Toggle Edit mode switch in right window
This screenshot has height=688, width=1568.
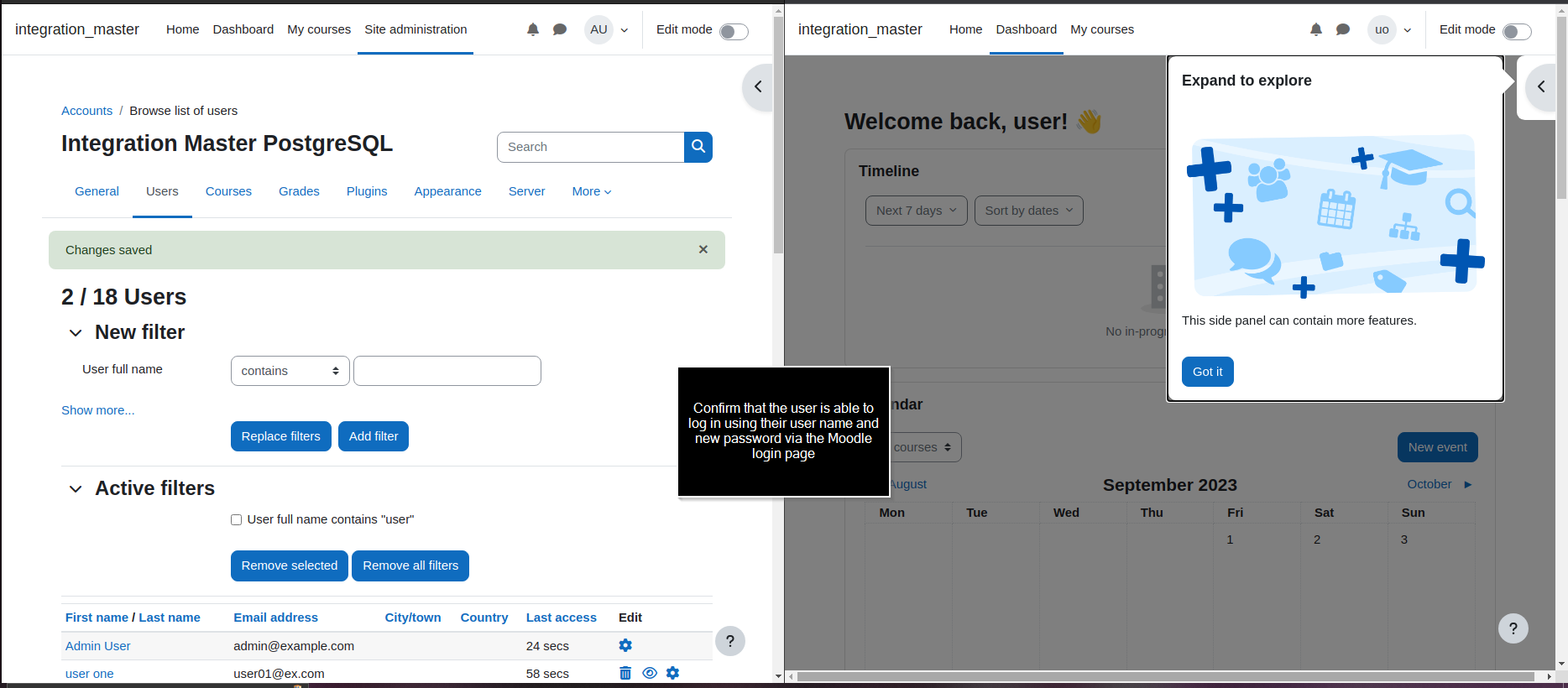1517,31
